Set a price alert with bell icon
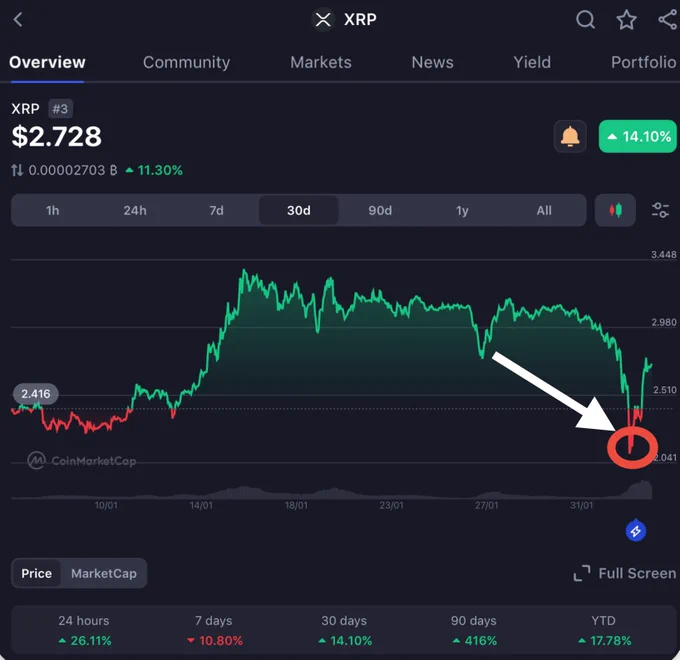The width and height of the screenshot is (680, 660). [x=570, y=137]
